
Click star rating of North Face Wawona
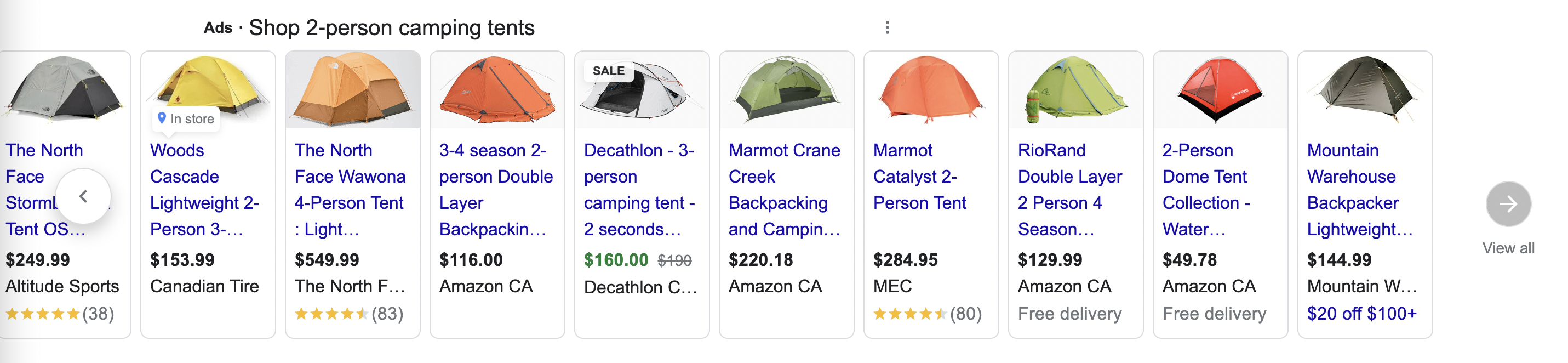(x=331, y=314)
